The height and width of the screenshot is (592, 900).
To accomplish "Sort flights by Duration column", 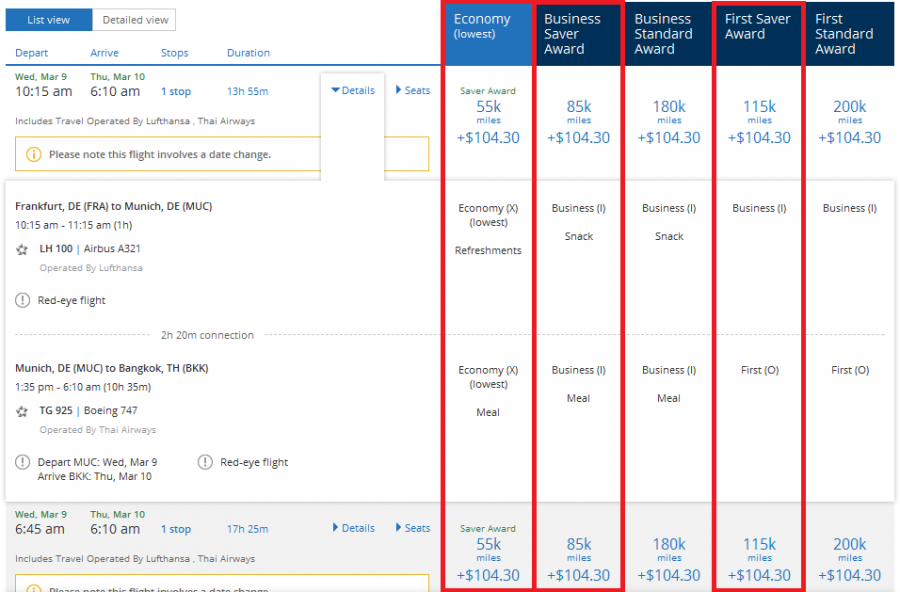I will tap(248, 53).
